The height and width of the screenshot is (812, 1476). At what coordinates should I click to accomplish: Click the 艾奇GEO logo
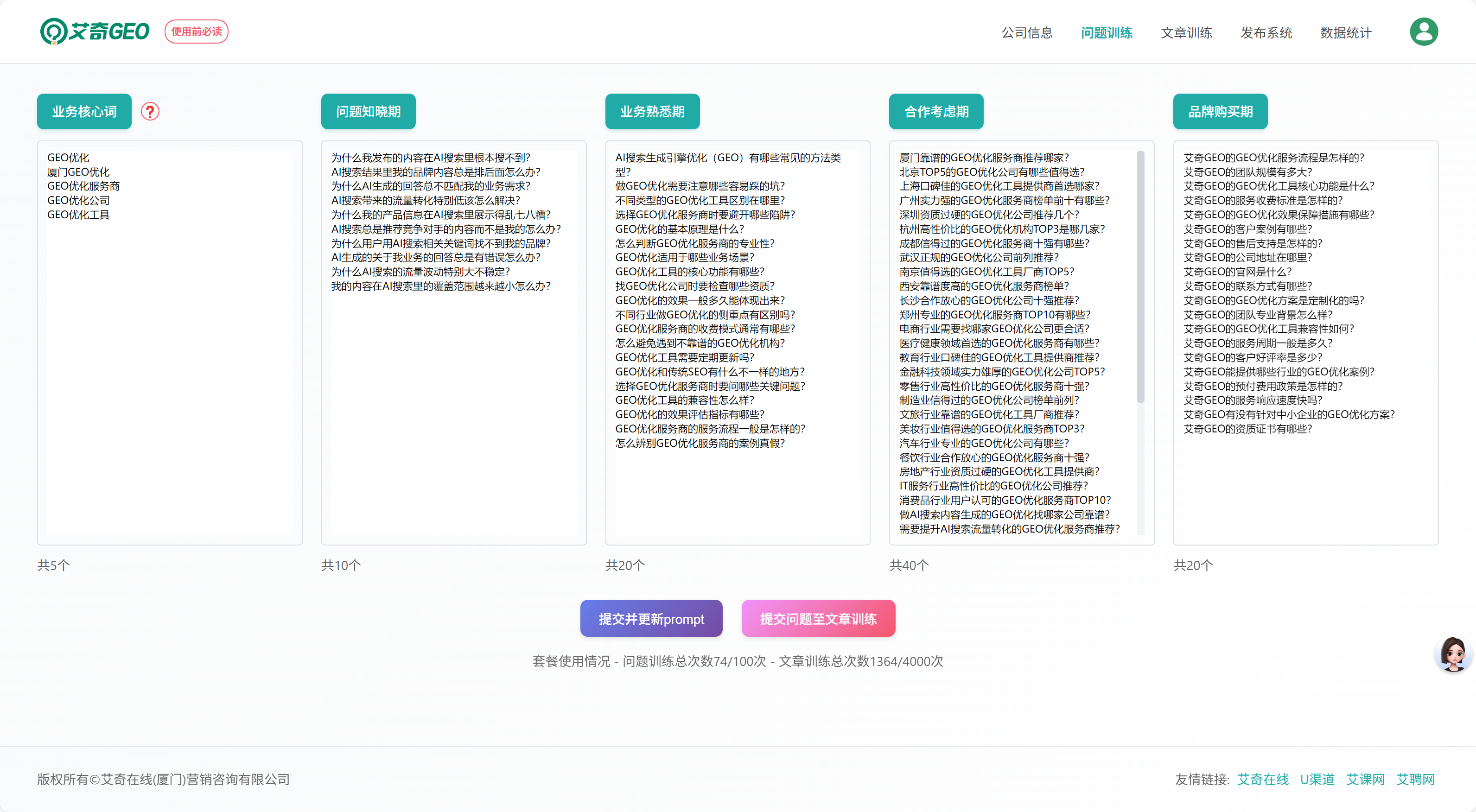coord(95,32)
